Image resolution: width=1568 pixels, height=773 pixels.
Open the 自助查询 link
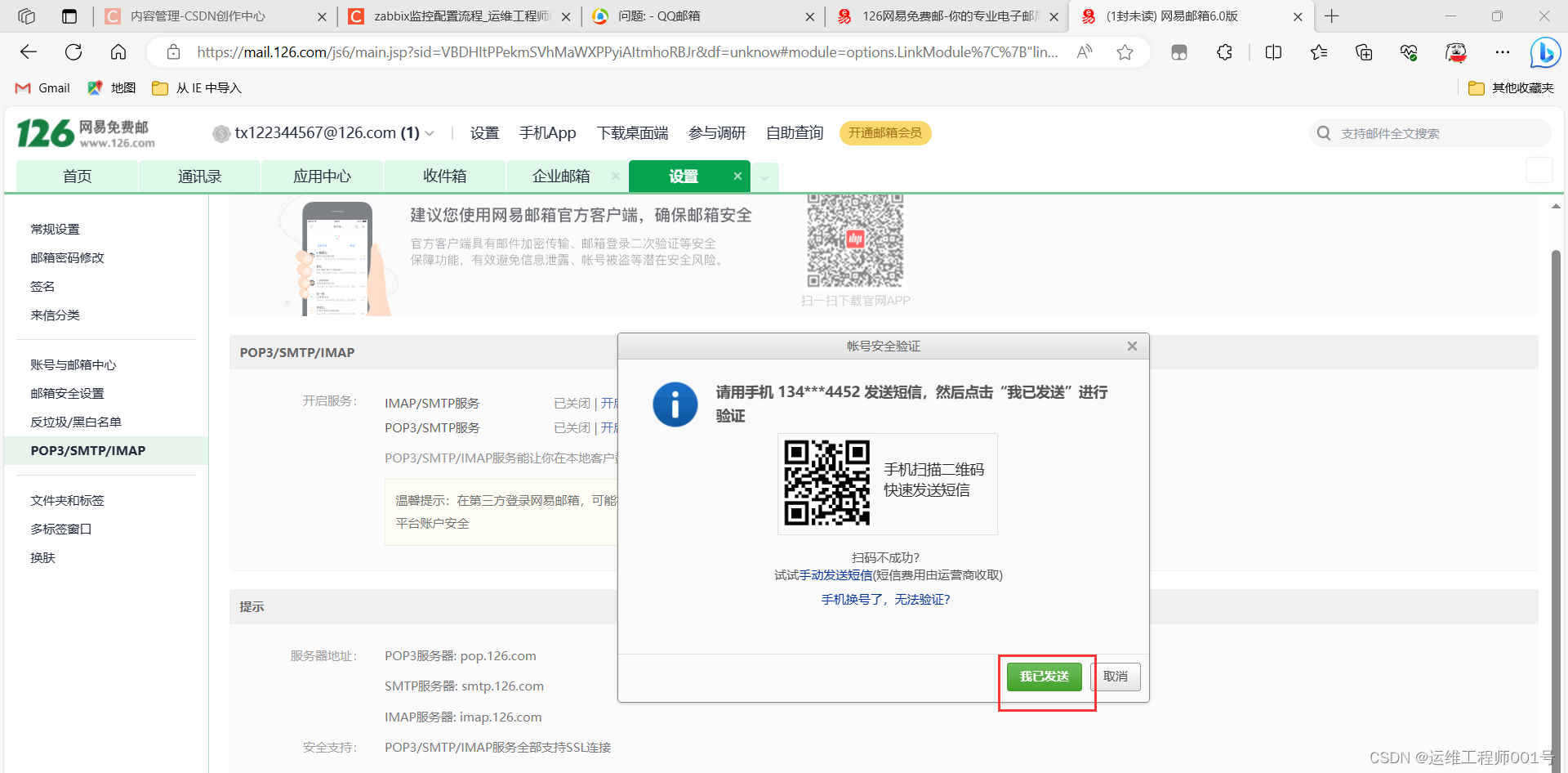[x=795, y=133]
